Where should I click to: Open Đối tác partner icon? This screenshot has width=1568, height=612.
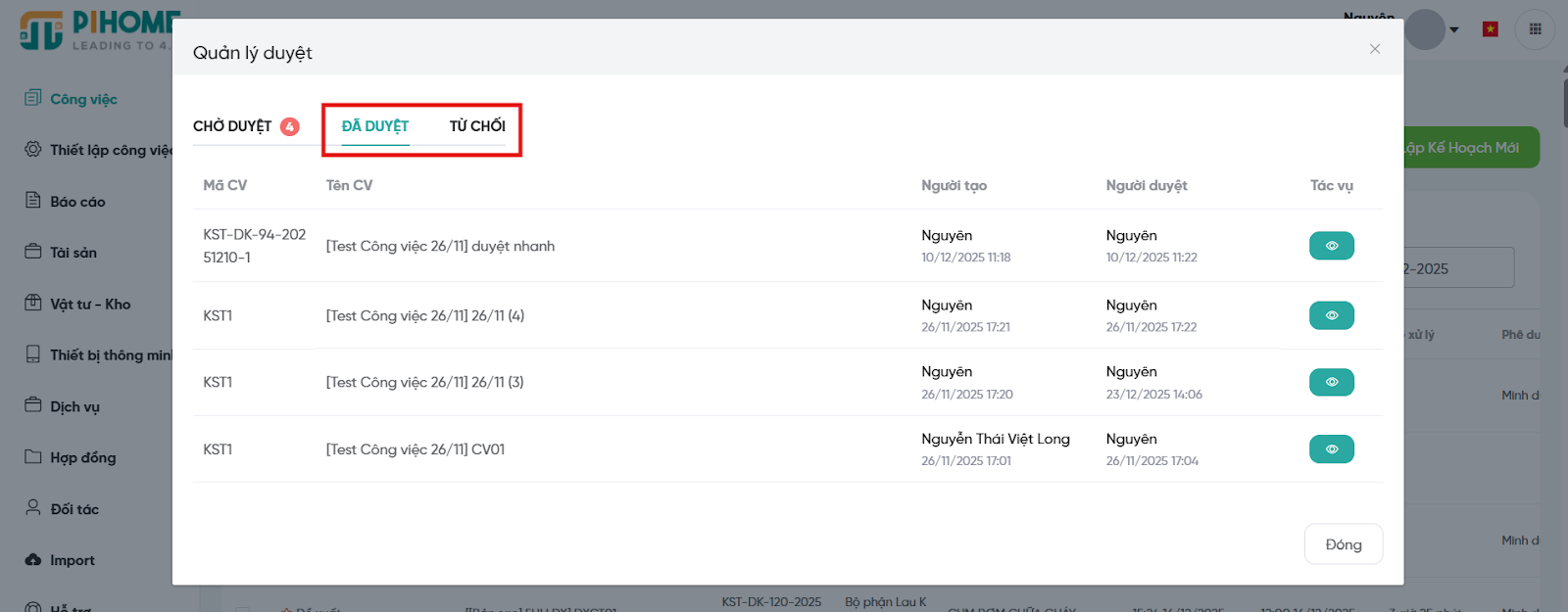point(33,508)
